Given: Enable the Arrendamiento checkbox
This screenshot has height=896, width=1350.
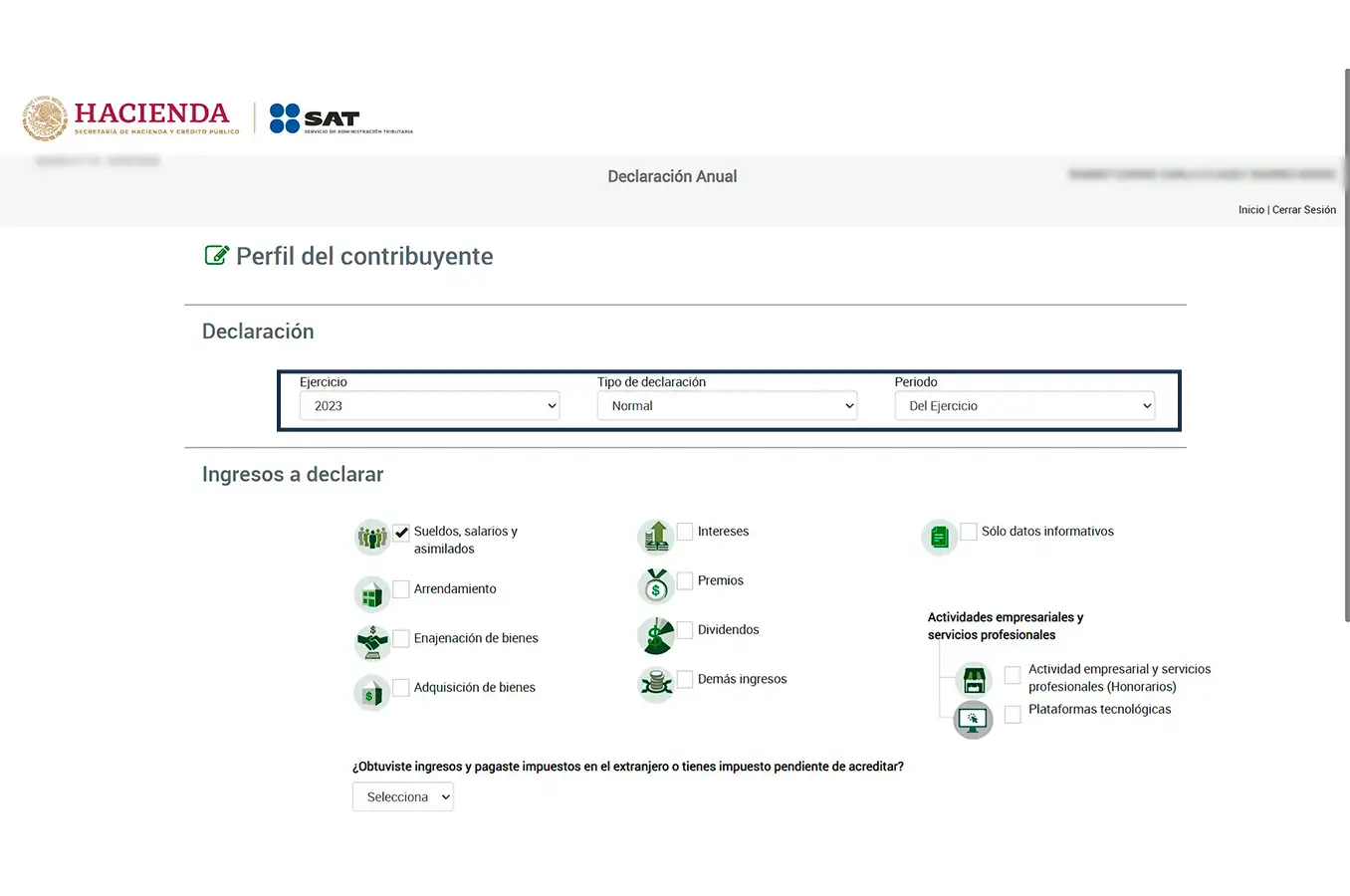Looking at the screenshot, I should [401, 589].
